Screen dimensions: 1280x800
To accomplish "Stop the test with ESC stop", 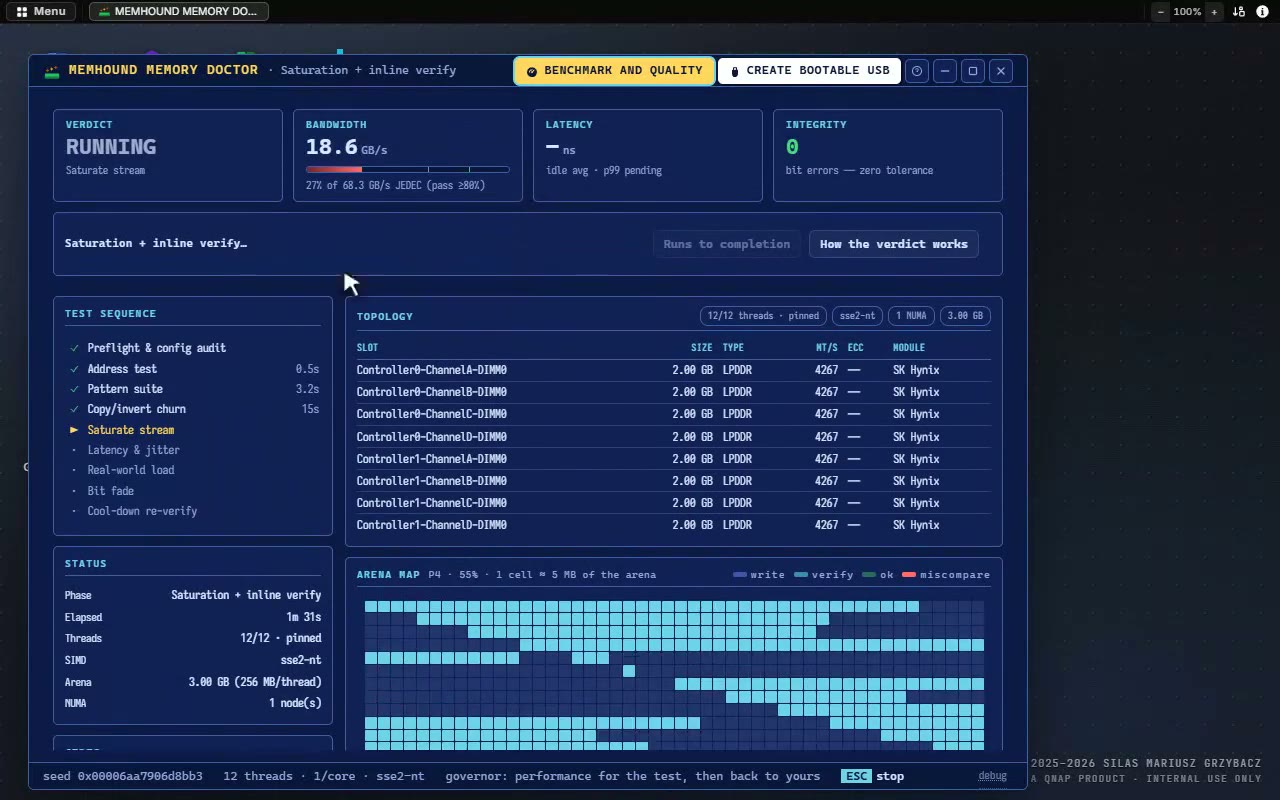I will tap(873, 776).
